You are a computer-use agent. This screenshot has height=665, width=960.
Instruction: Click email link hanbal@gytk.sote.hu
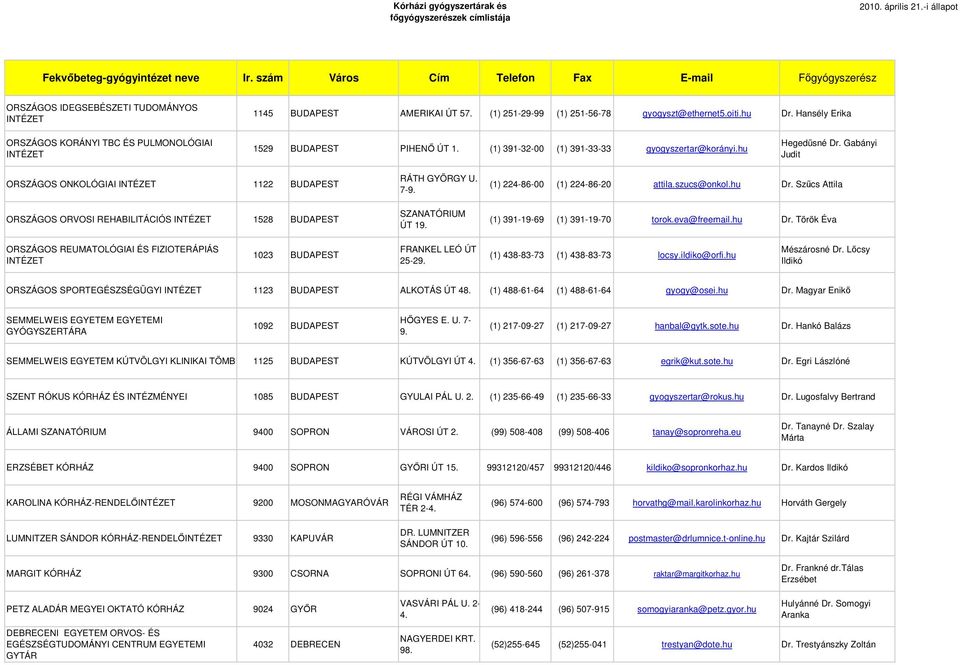(x=696, y=326)
